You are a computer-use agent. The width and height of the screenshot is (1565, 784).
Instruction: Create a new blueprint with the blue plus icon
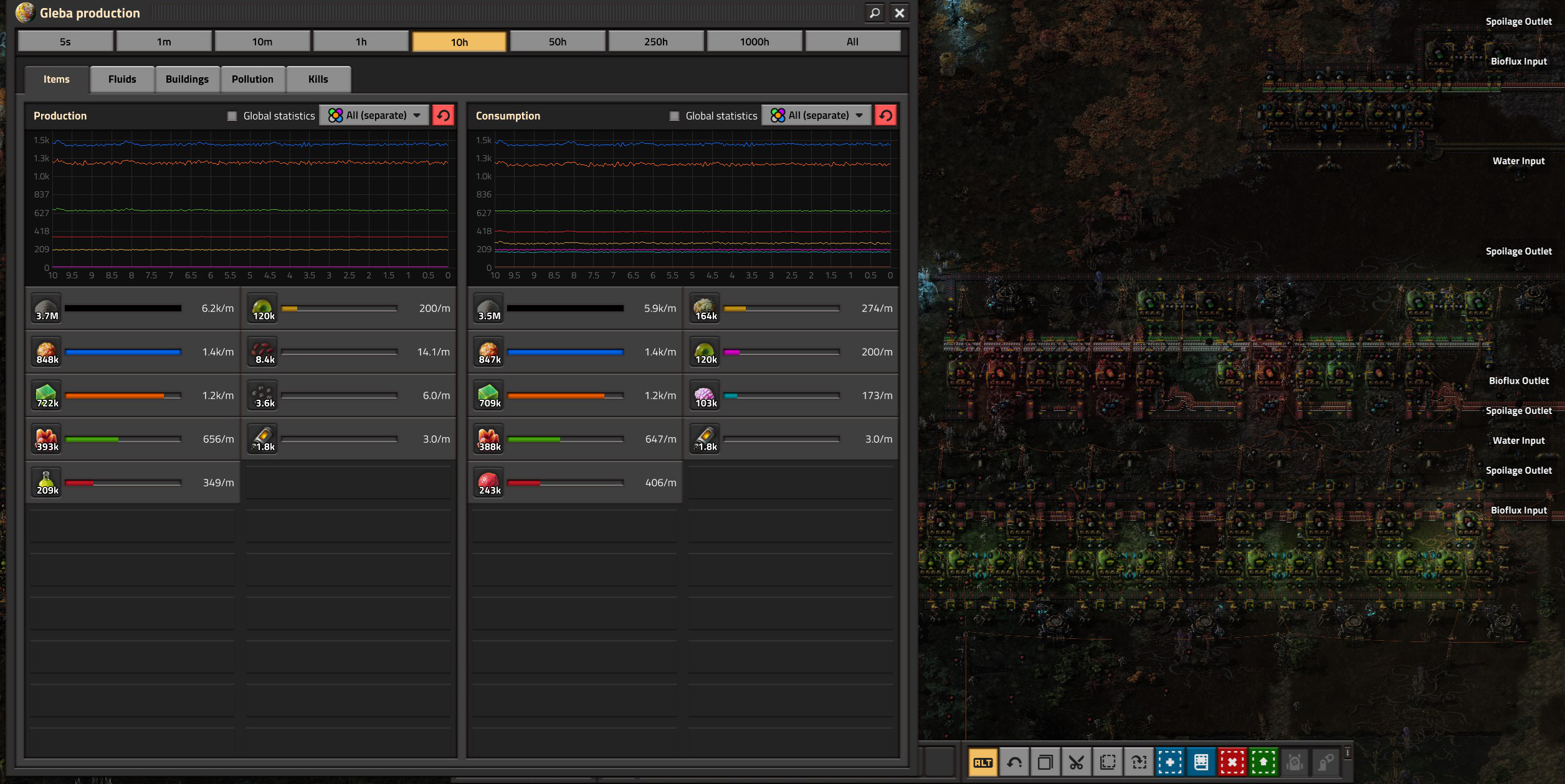pyautogui.click(x=1170, y=762)
